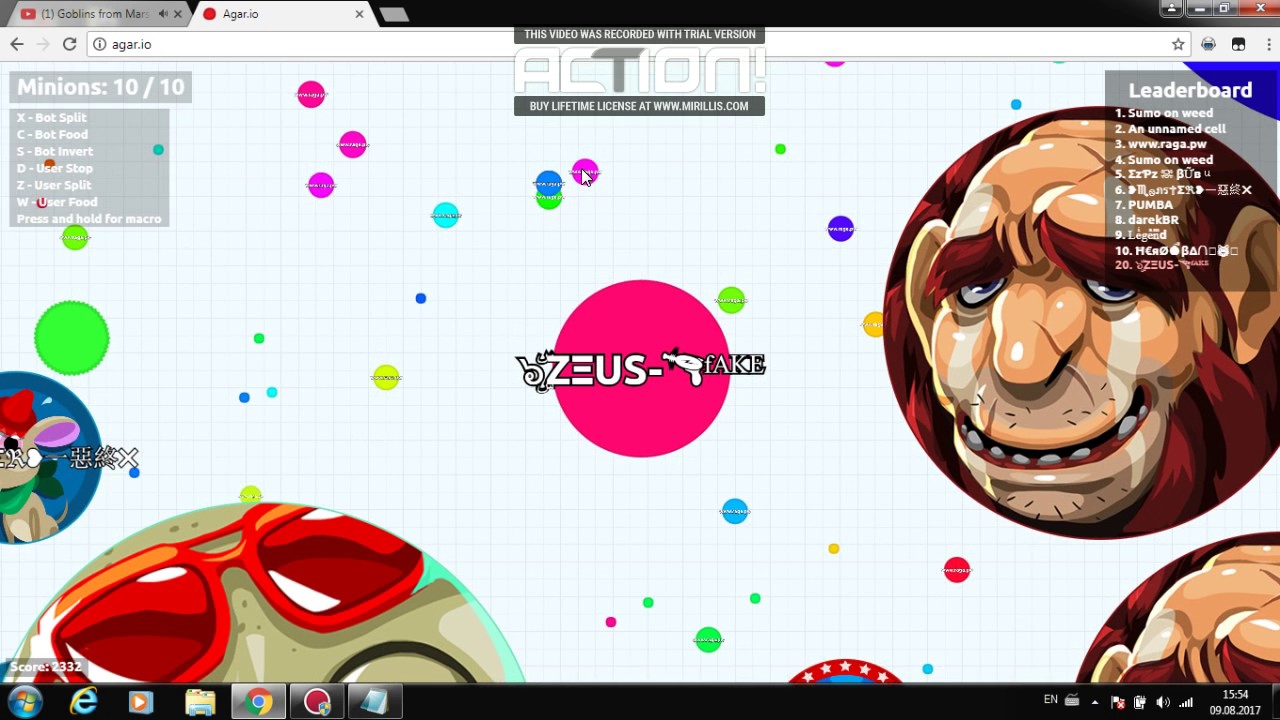1280x720 pixels.
Task: Click the 'Z - User Split' hint
Action: pyautogui.click(x=54, y=185)
